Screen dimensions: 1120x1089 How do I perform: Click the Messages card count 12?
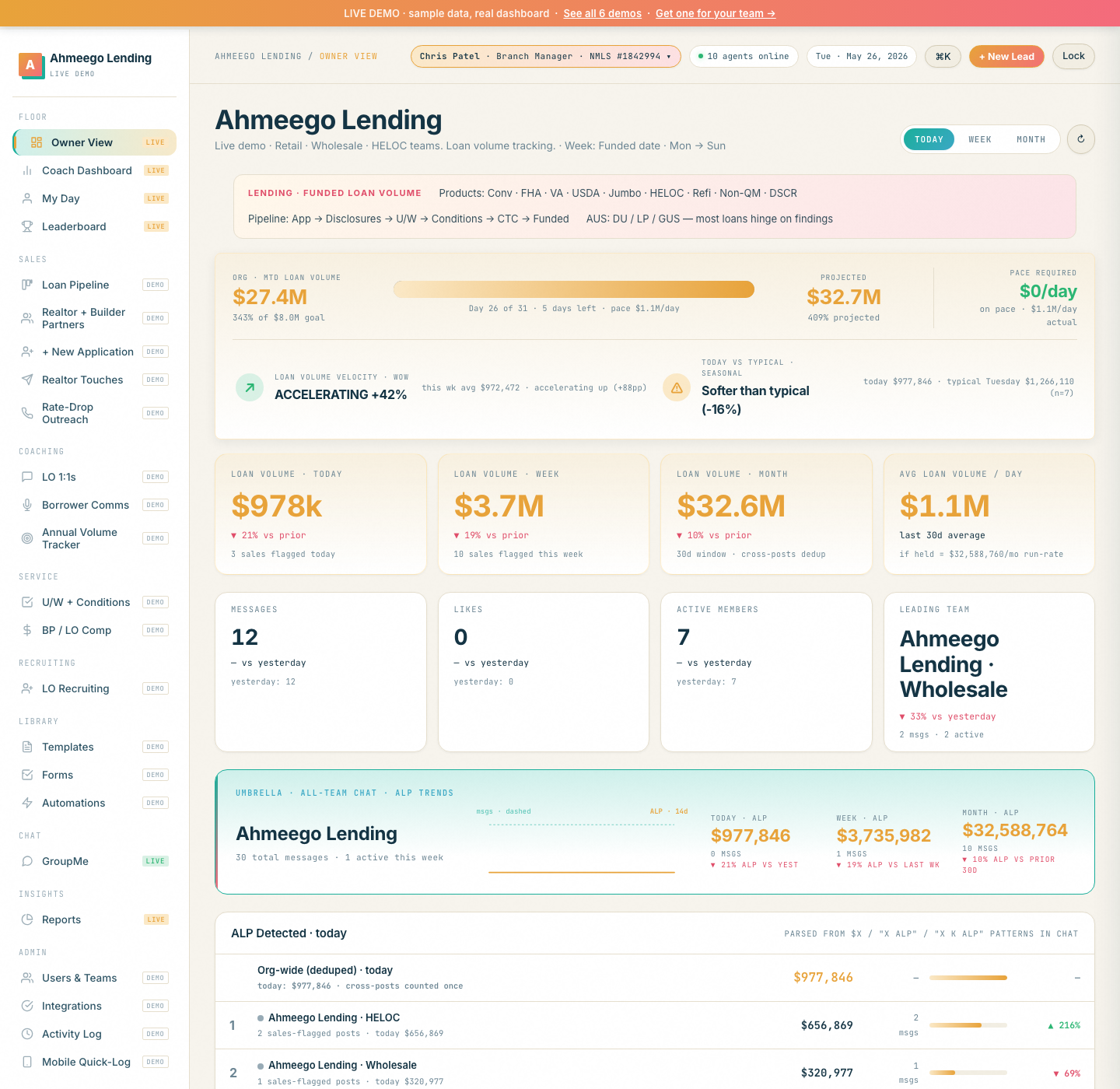coord(245,637)
